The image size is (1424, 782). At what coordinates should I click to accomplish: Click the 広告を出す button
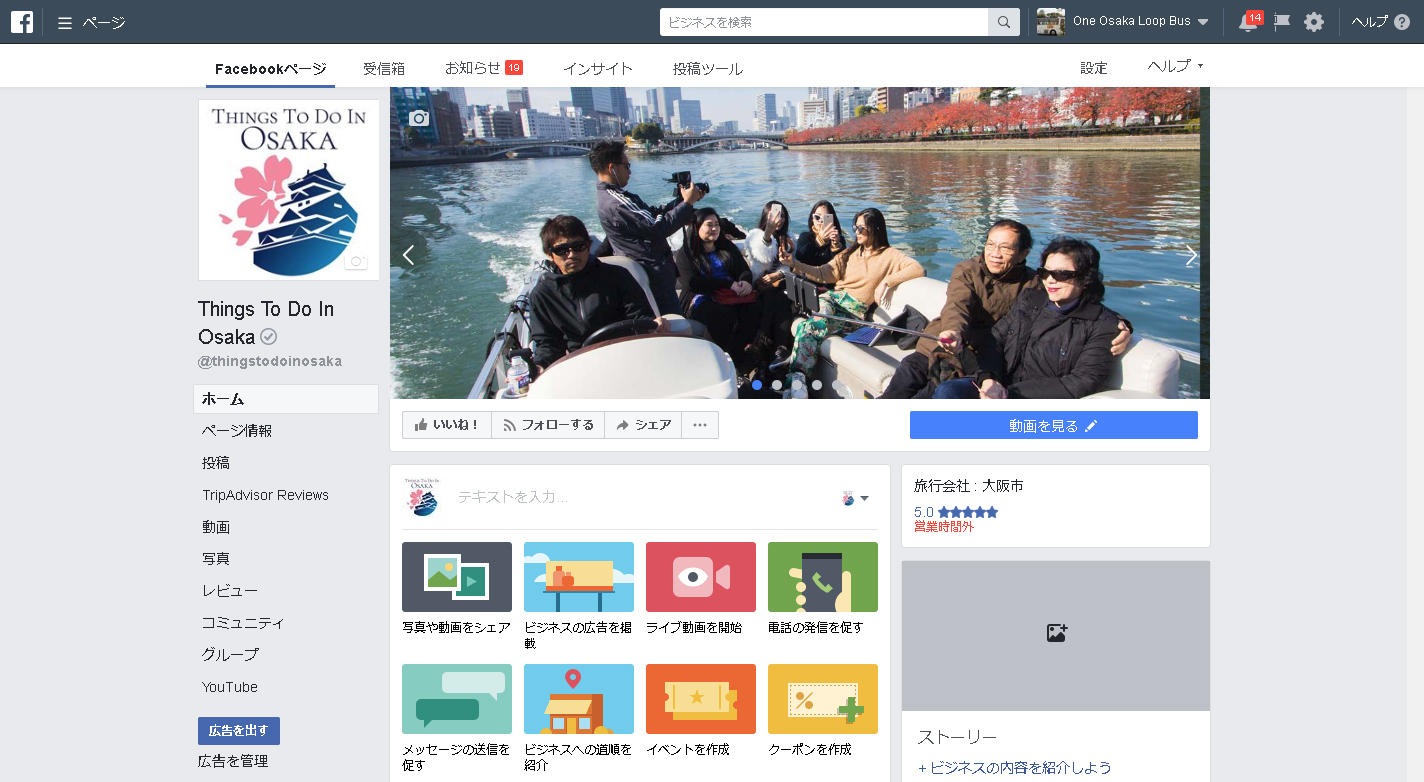tap(239, 731)
